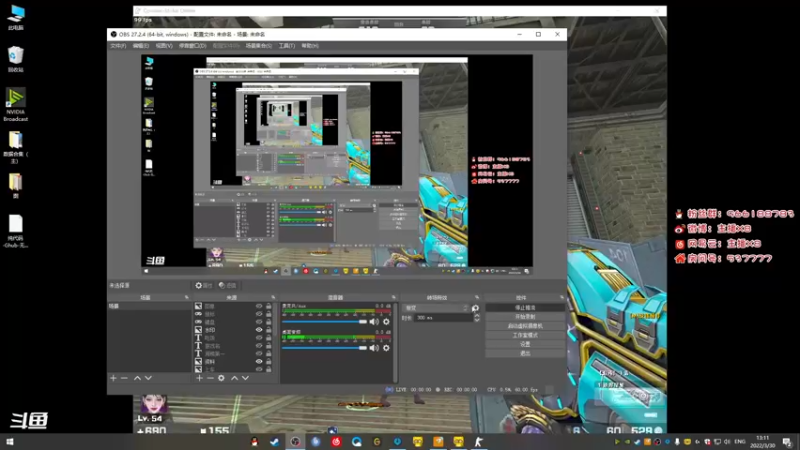
Task: Open Steam from the taskbar
Action: [x=274, y=442]
